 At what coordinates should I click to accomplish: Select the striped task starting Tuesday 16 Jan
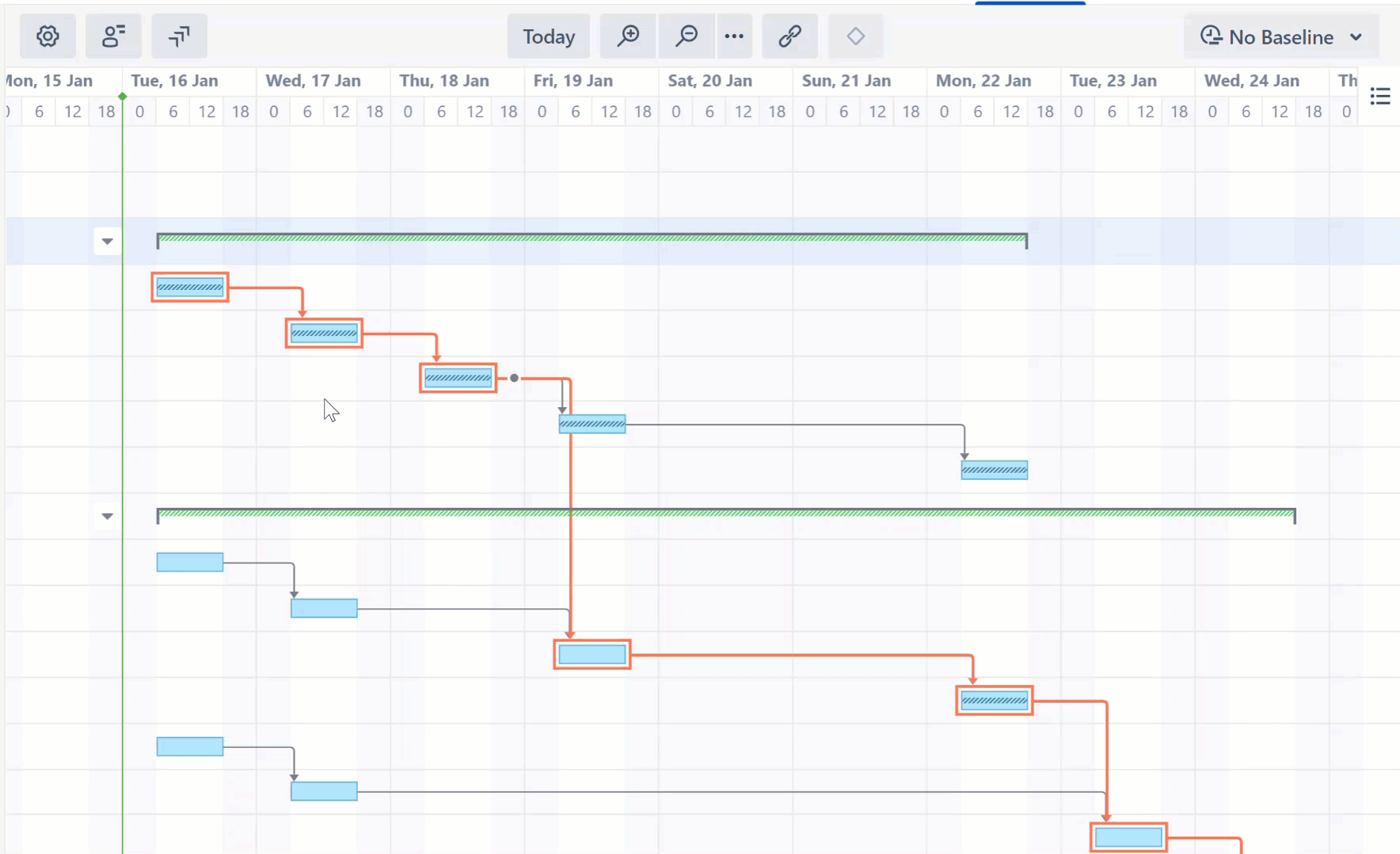(x=188, y=287)
